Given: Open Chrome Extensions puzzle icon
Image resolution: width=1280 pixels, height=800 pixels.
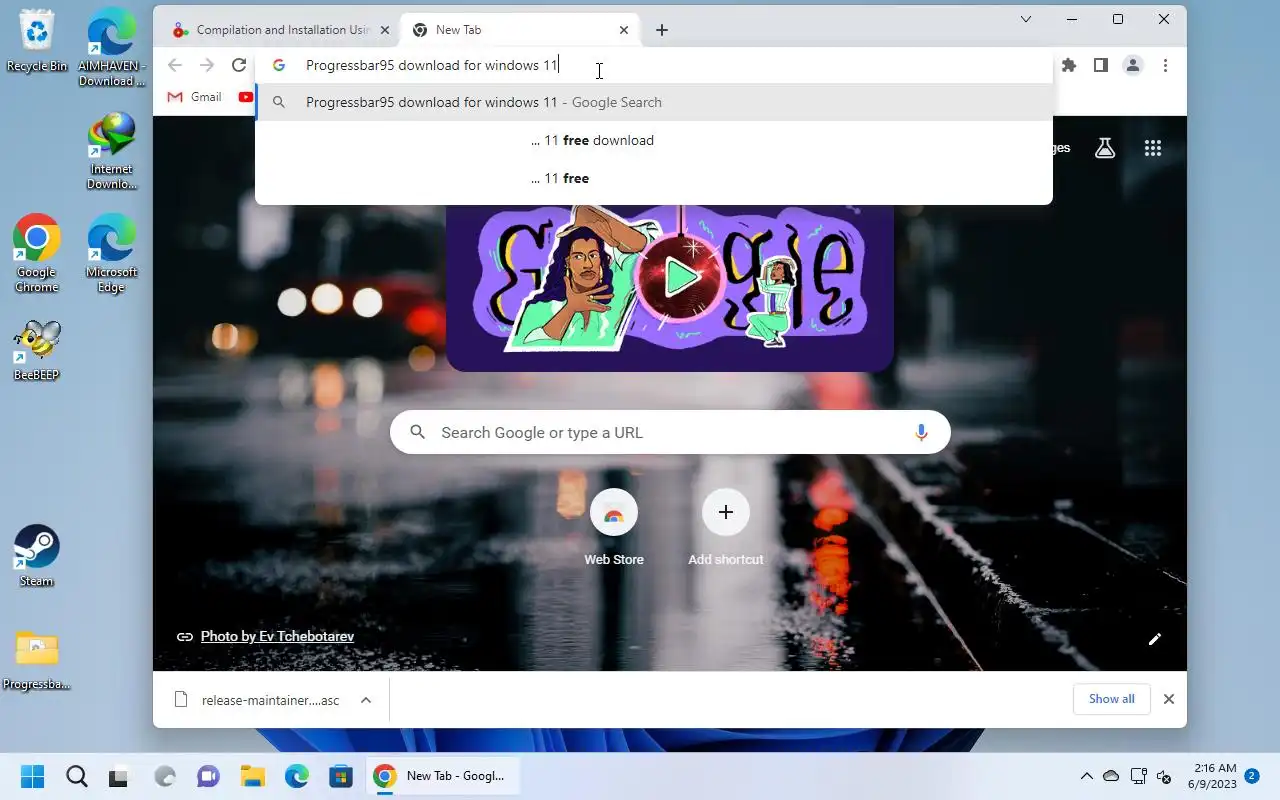Looking at the screenshot, I should (x=1069, y=65).
